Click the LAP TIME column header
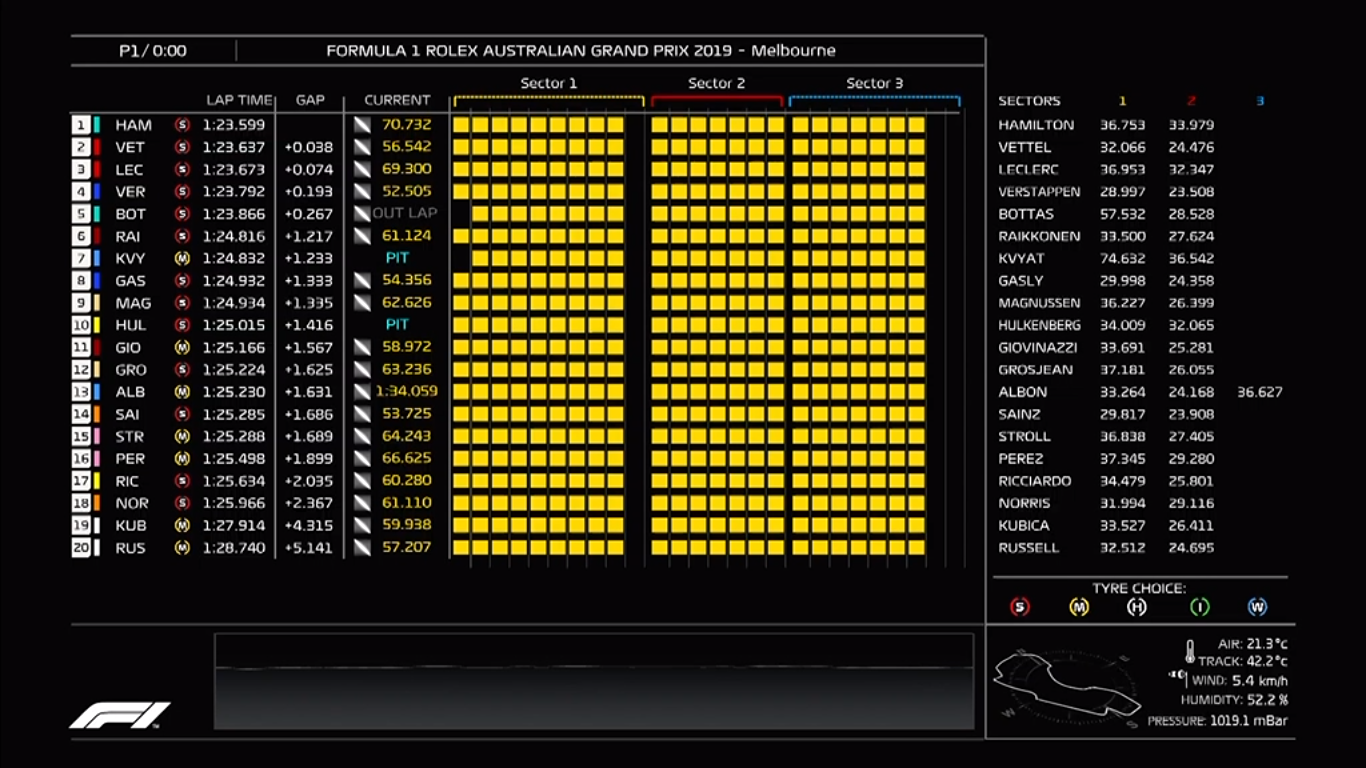Viewport: 1366px width, 768px height. pyautogui.click(x=239, y=100)
